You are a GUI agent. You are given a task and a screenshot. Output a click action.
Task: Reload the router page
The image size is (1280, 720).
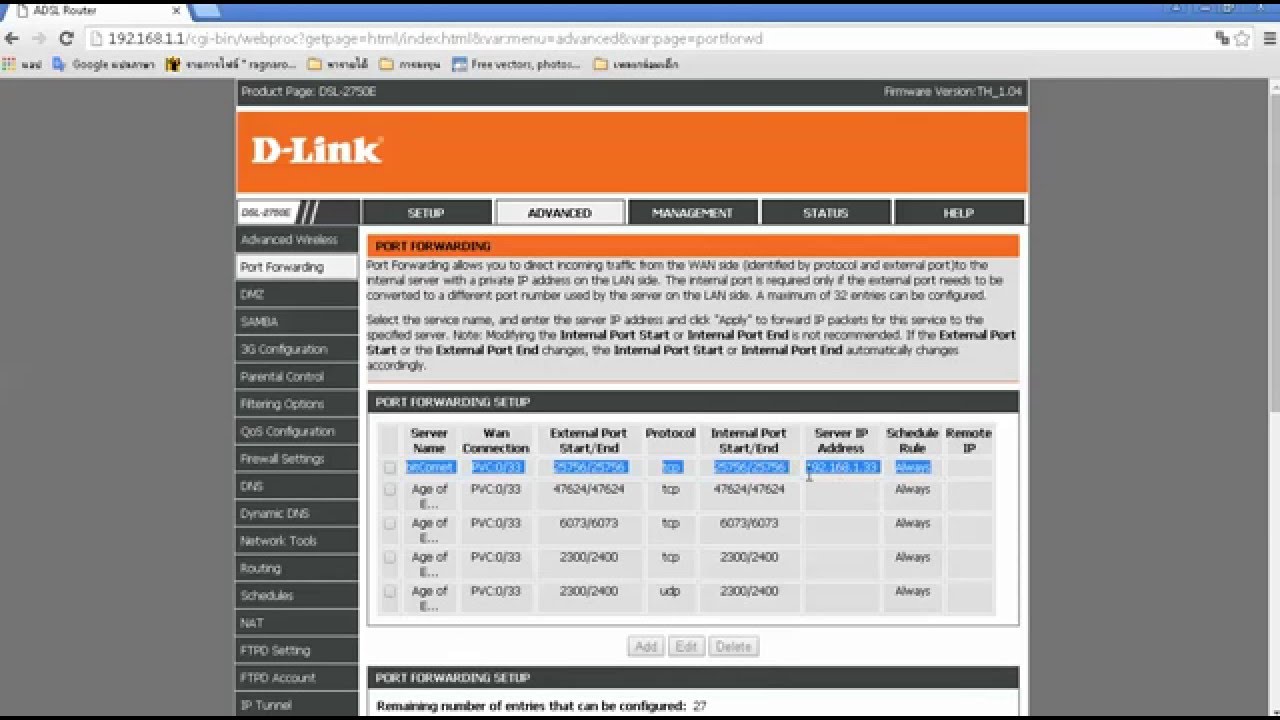coord(66,38)
